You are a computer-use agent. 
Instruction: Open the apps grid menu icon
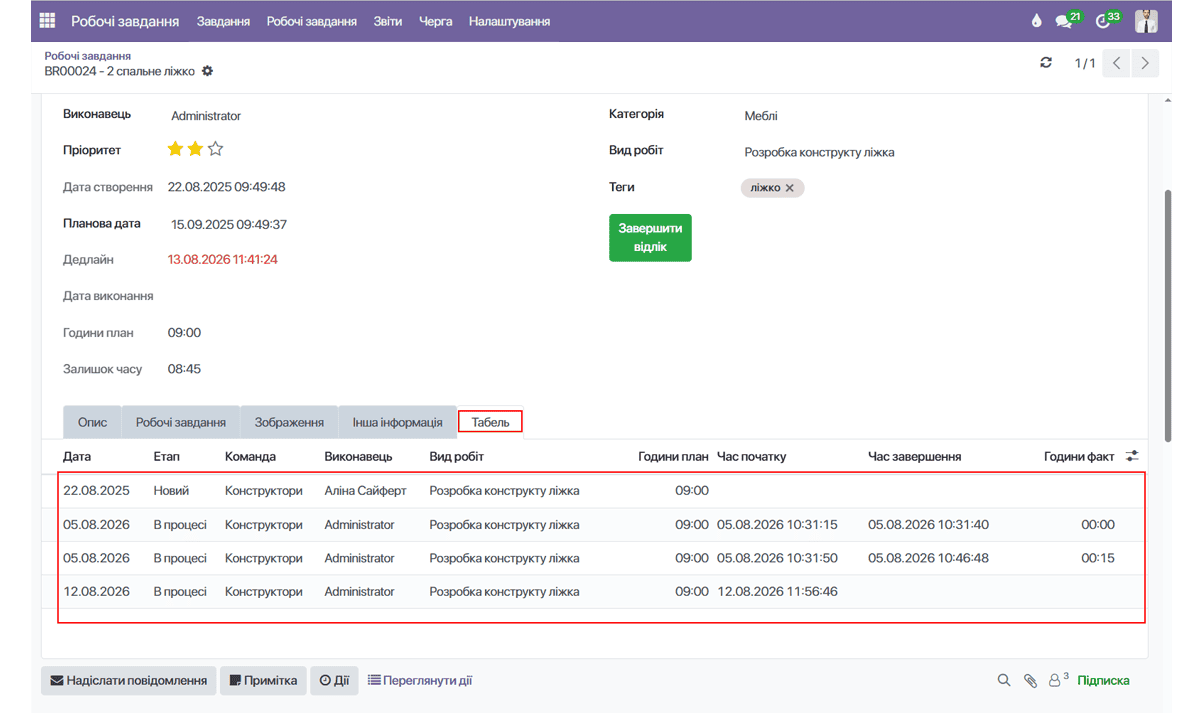click(48, 21)
